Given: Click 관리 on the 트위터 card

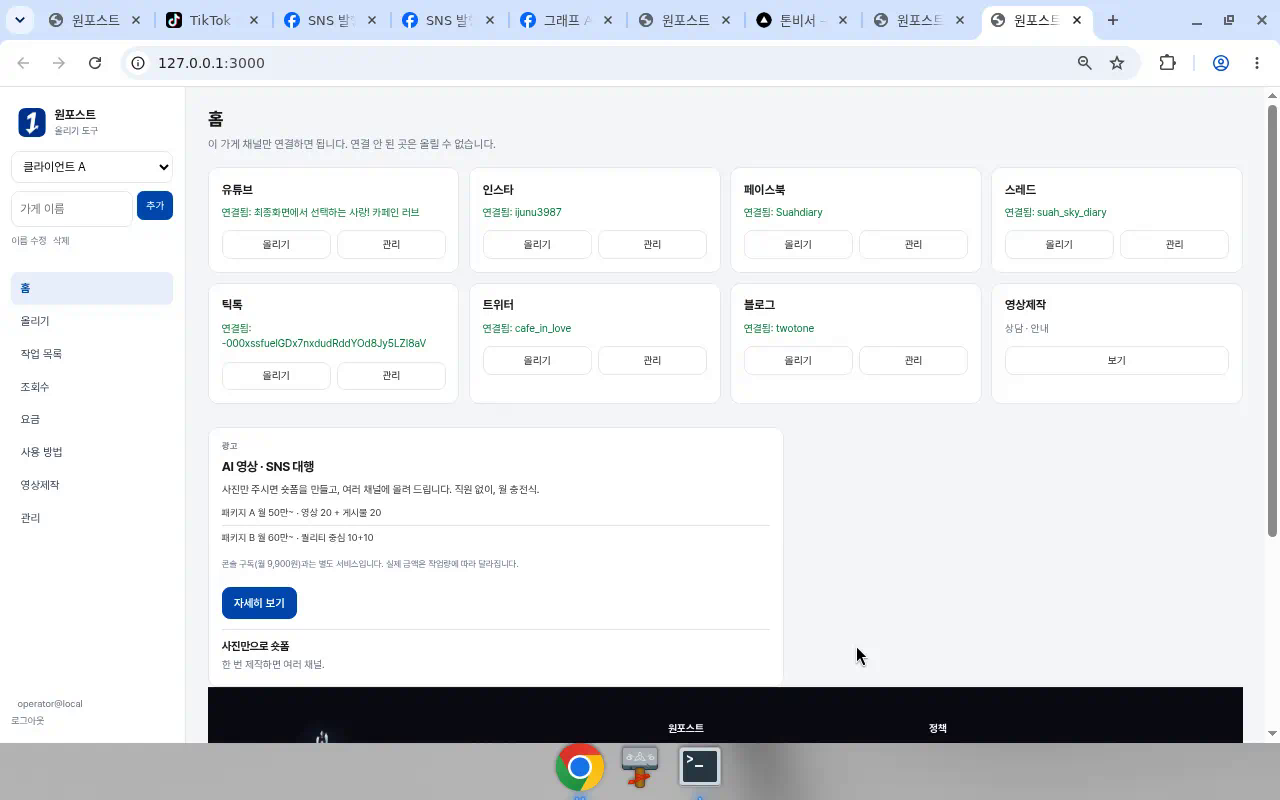Looking at the screenshot, I should click(x=652, y=360).
